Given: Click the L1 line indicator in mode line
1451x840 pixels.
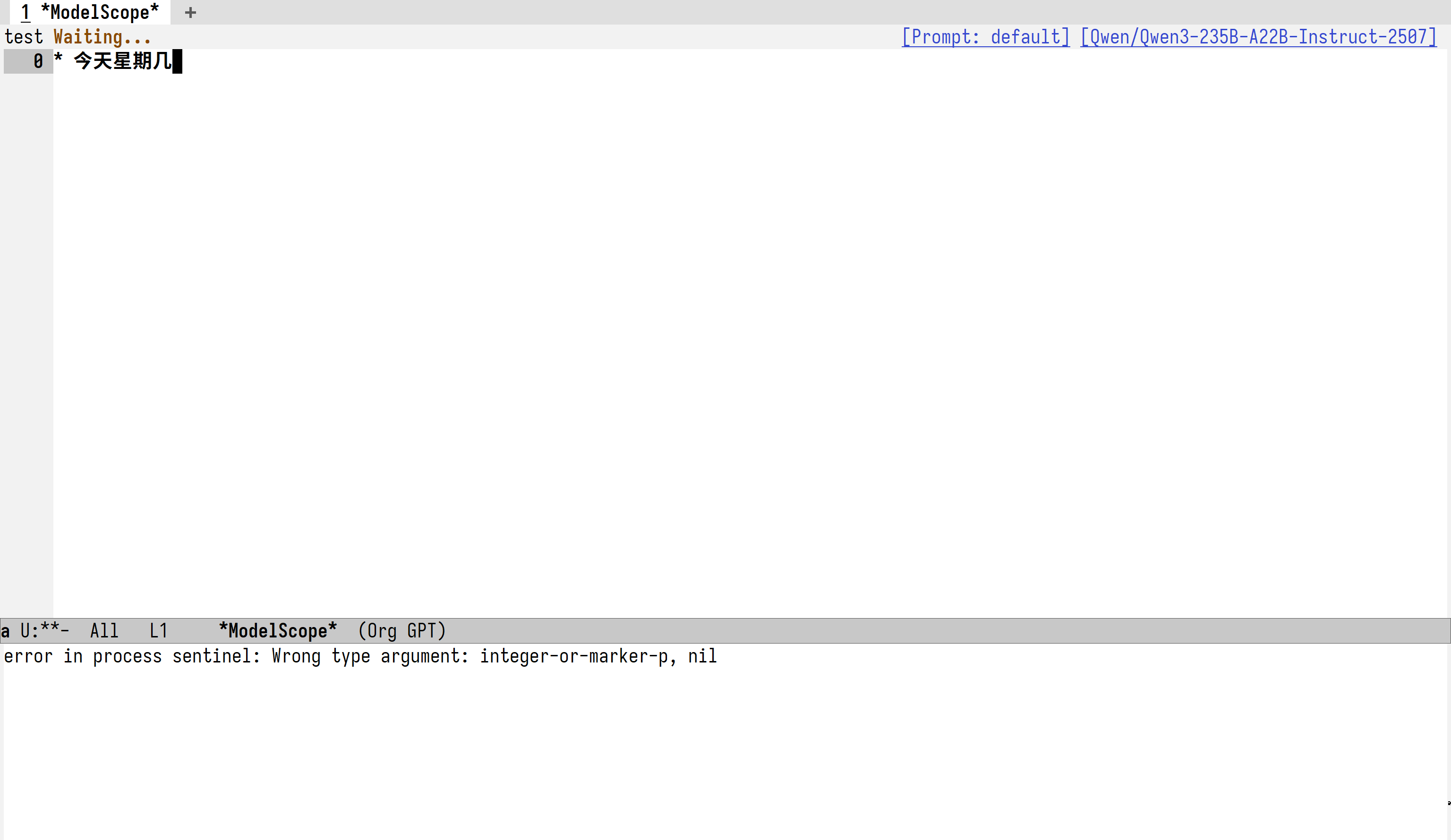Looking at the screenshot, I should [158, 630].
